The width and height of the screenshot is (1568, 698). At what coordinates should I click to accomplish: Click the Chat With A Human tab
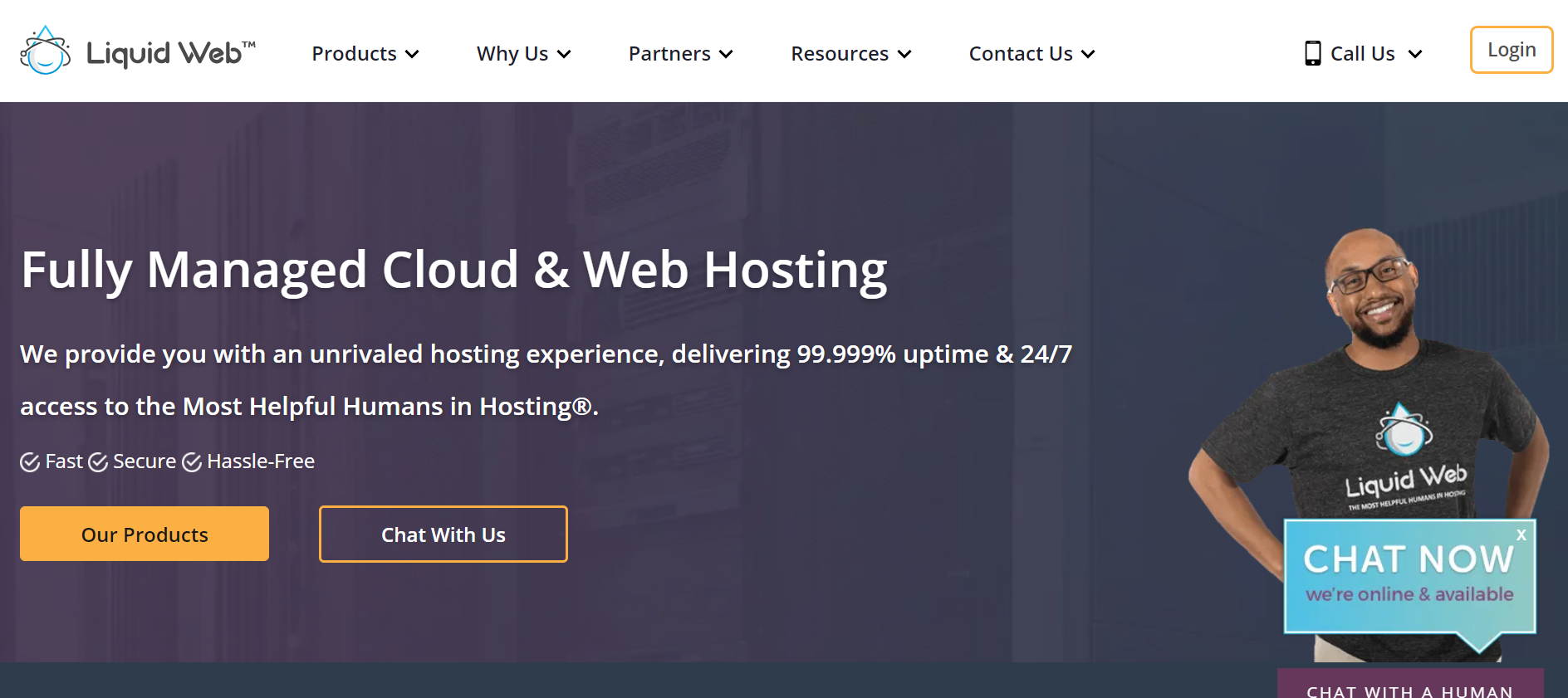click(1410, 684)
